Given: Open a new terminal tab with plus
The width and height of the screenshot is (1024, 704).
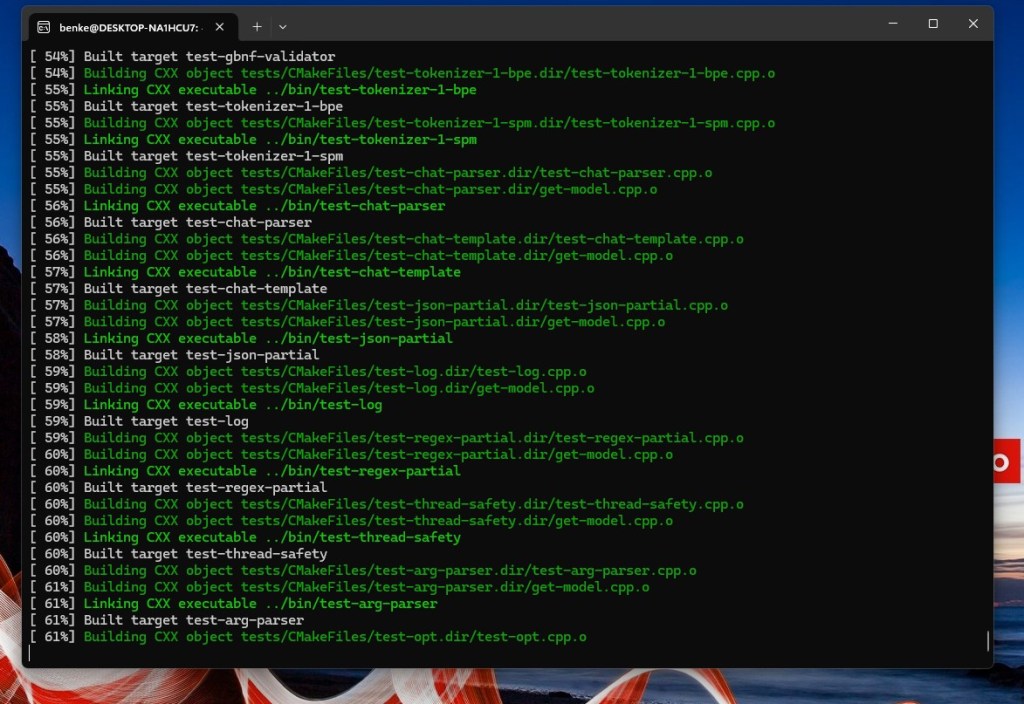Looking at the screenshot, I should pyautogui.click(x=257, y=27).
